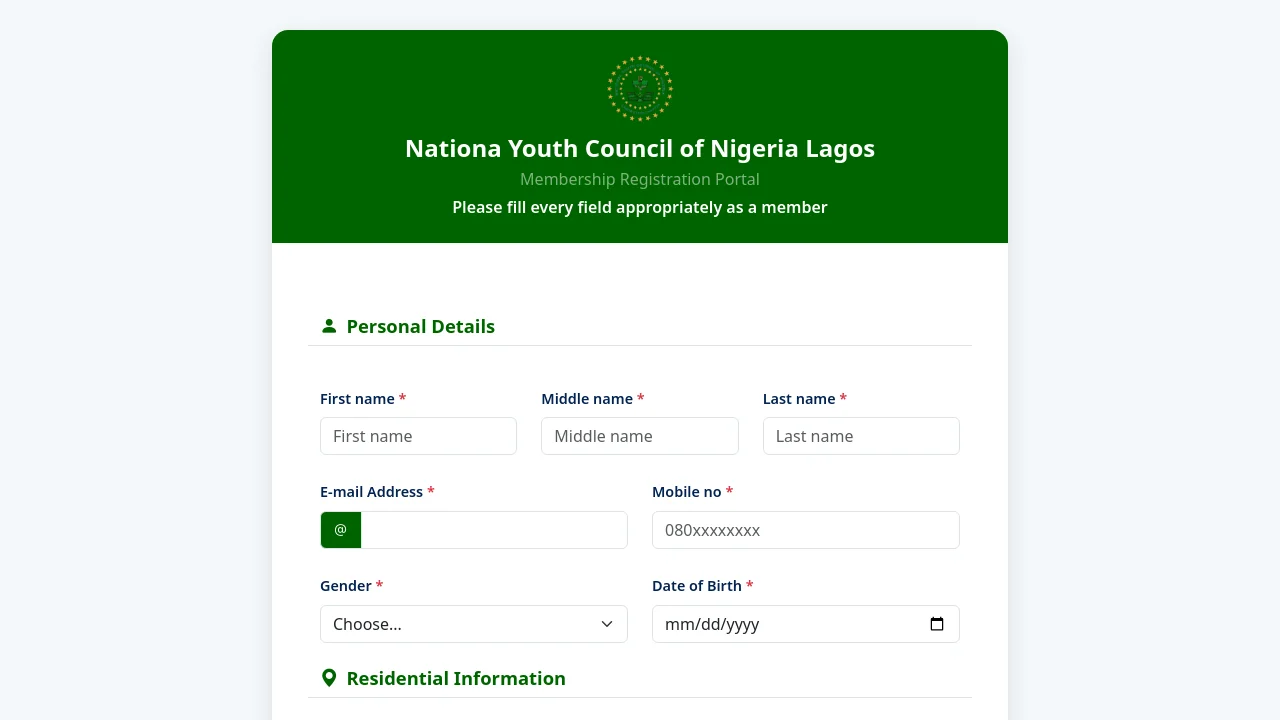Viewport: 1280px width, 720px height.
Task: Click the Date of Birth field
Action: pos(790,624)
